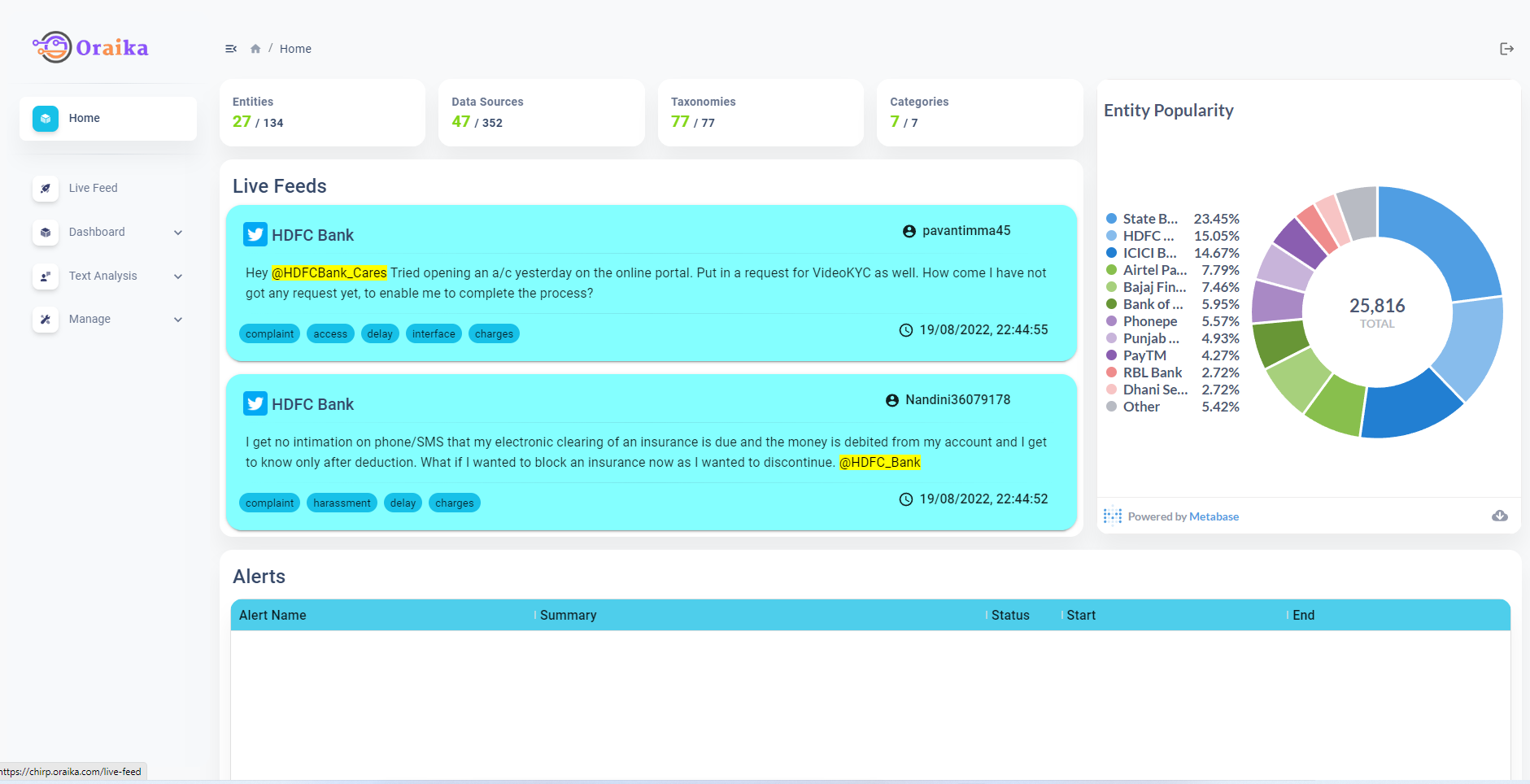The width and height of the screenshot is (1530, 784).
Task: Click the 25,816 total in donut center
Action: [x=1377, y=306]
